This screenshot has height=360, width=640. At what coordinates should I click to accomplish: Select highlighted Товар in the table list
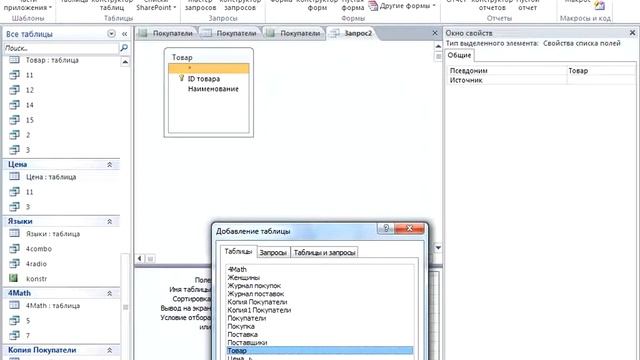click(x=320, y=351)
